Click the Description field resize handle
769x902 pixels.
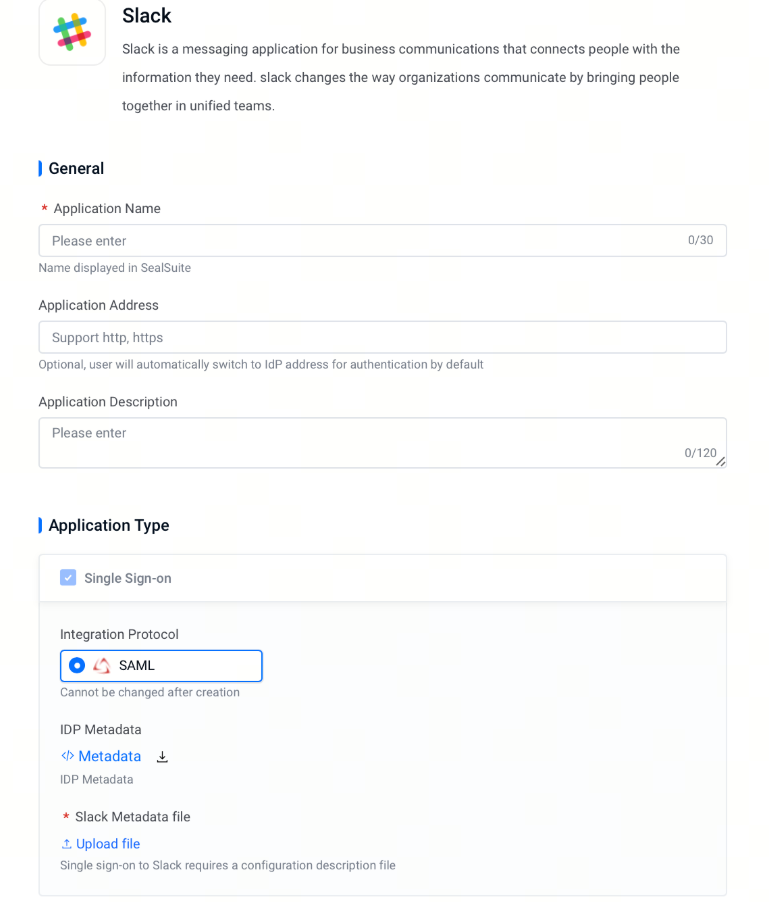(721, 461)
